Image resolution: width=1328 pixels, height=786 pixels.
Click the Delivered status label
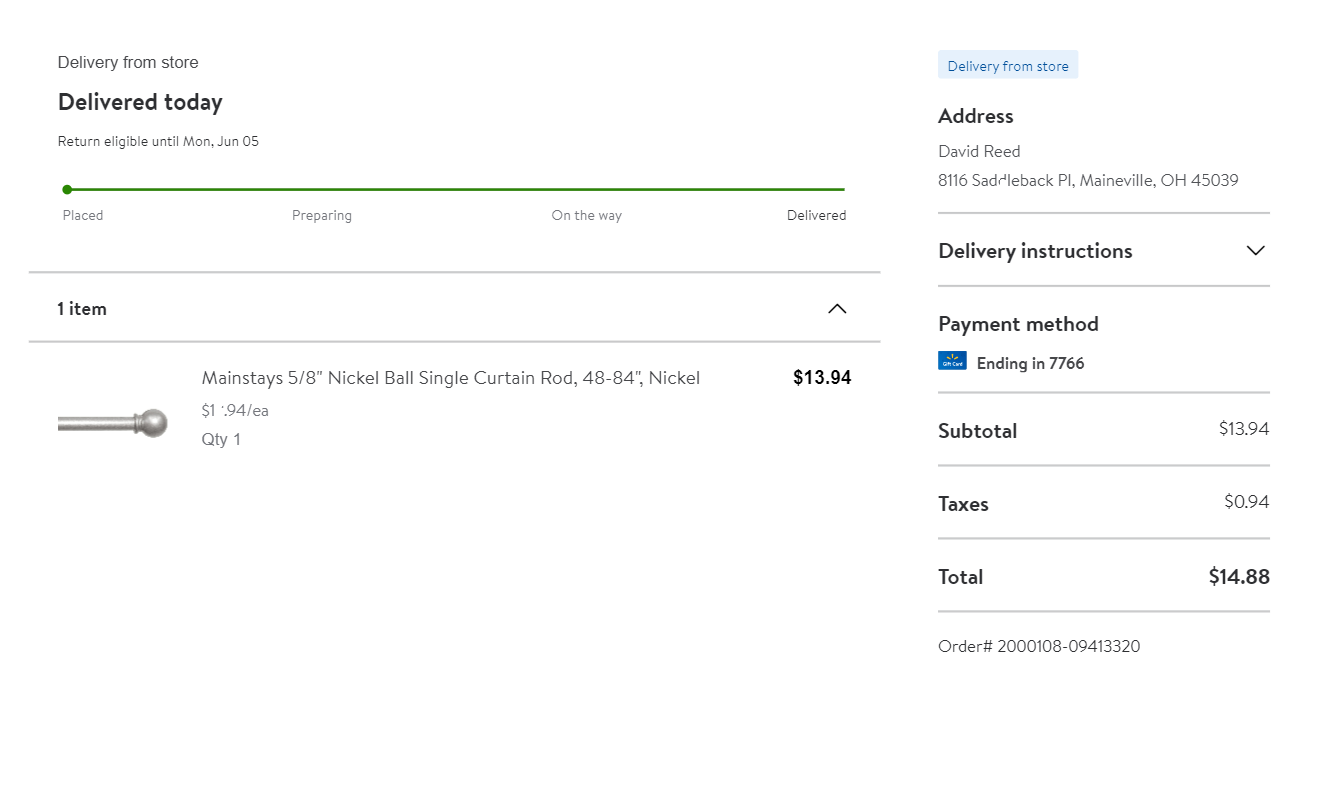pyautogui.click(x=816, y=215)
